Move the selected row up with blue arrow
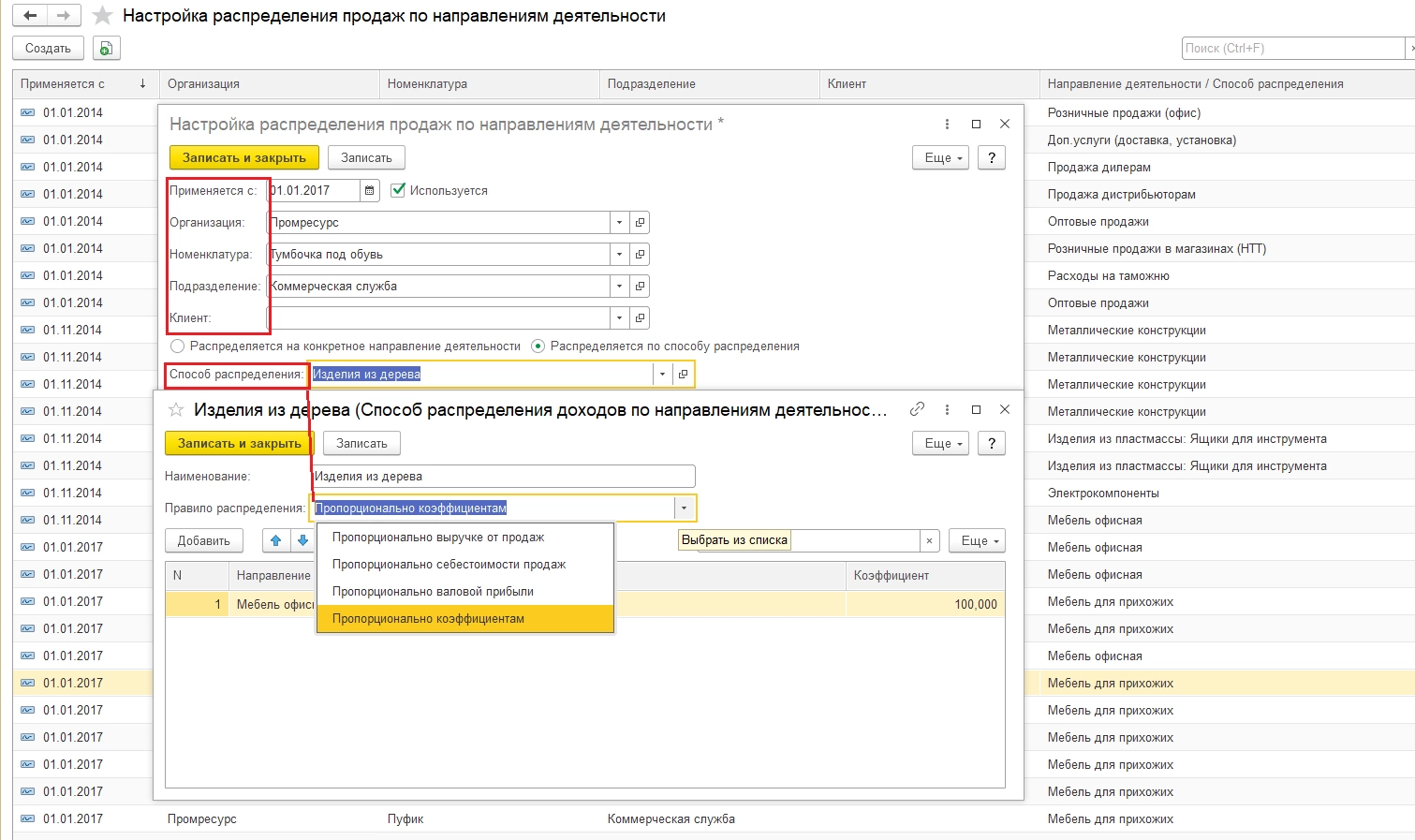Screen dimensions: 1415x840 275,540
